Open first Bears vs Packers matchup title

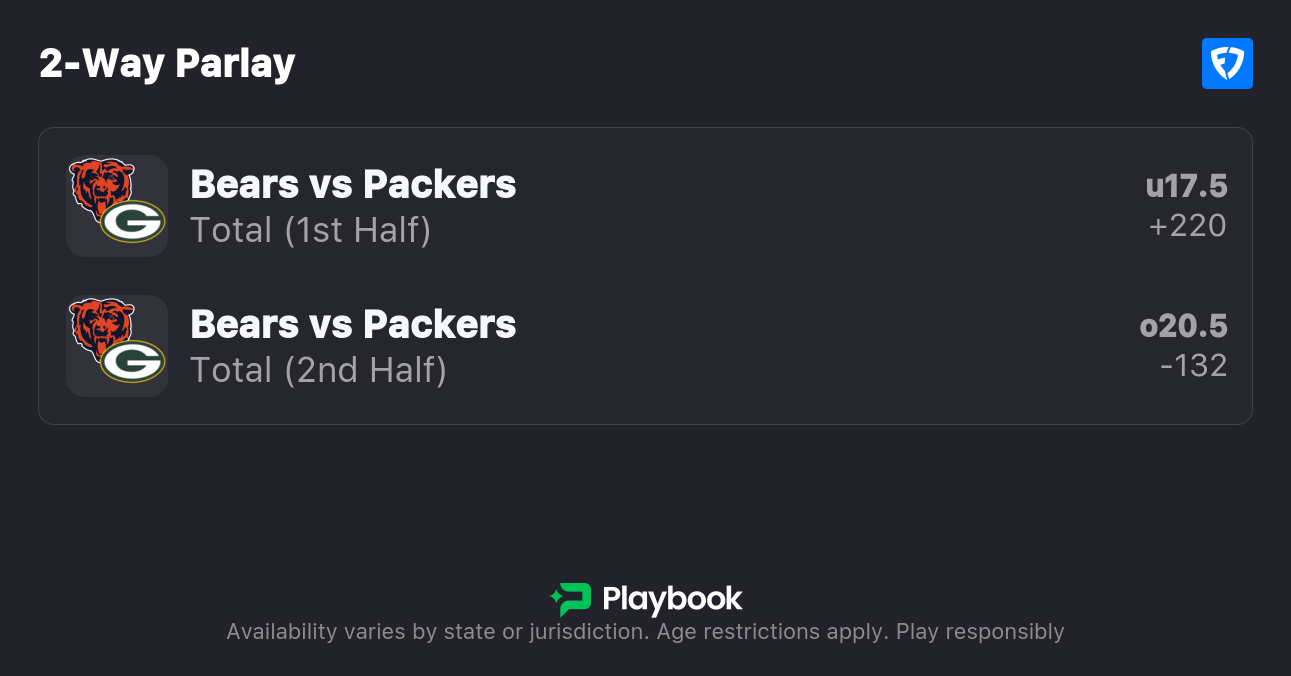(x=353, y=184)
